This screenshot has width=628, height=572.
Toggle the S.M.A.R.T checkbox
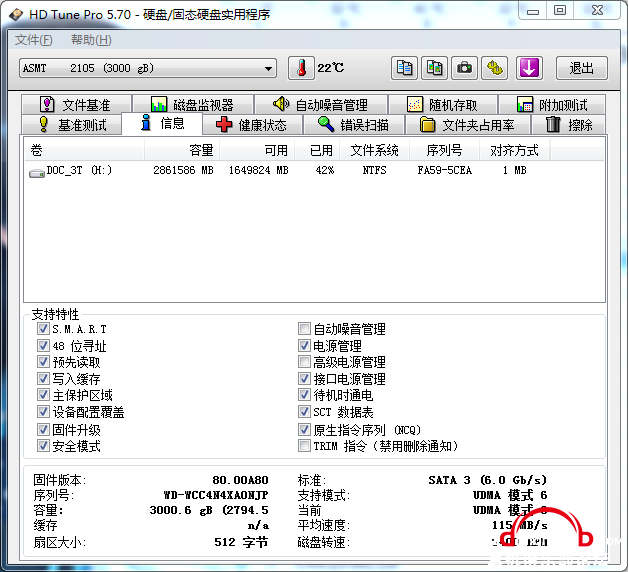pyautogui.click(x=43, y=329)
